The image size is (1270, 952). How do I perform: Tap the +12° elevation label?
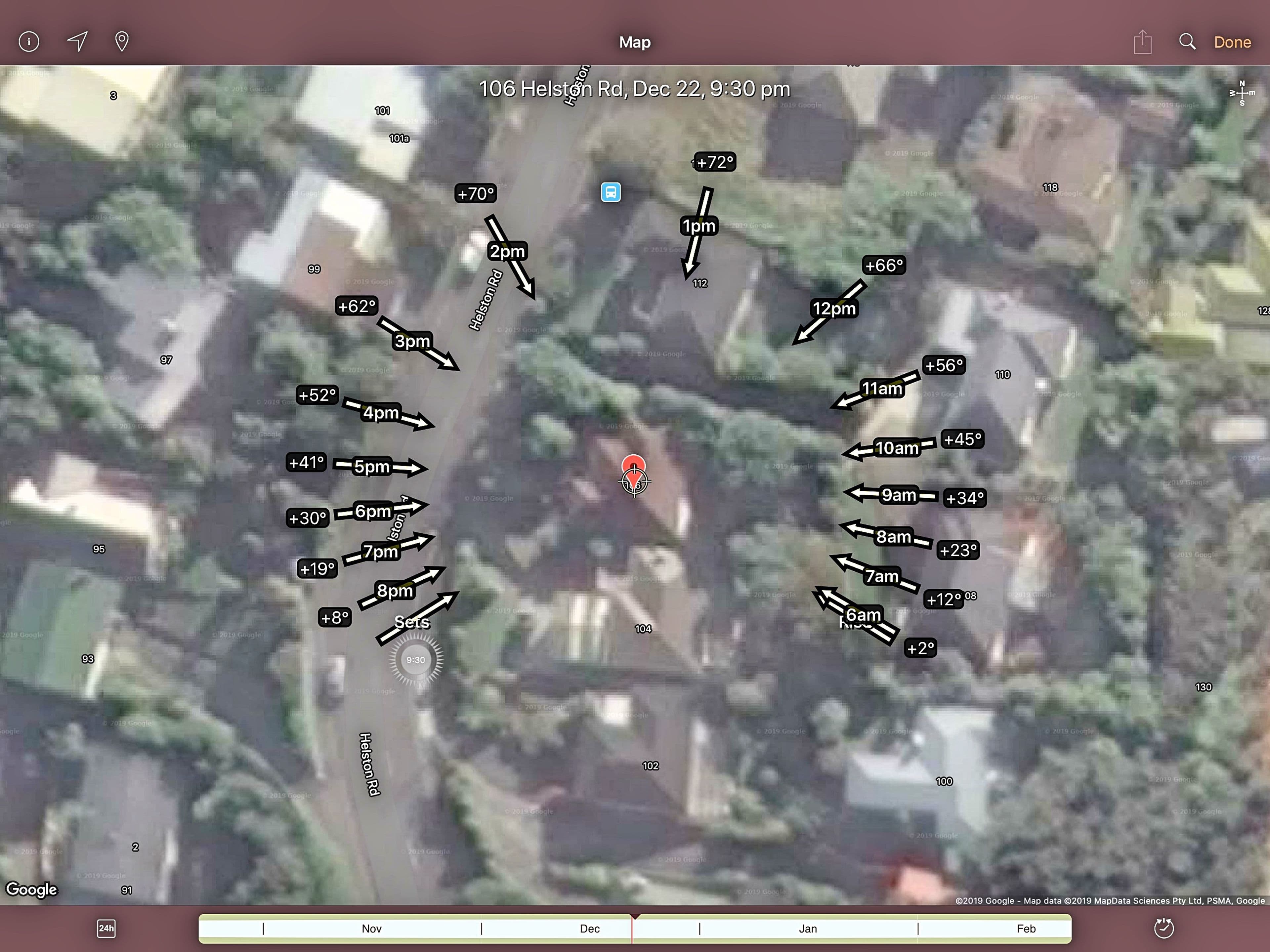[x=944, y=600]
